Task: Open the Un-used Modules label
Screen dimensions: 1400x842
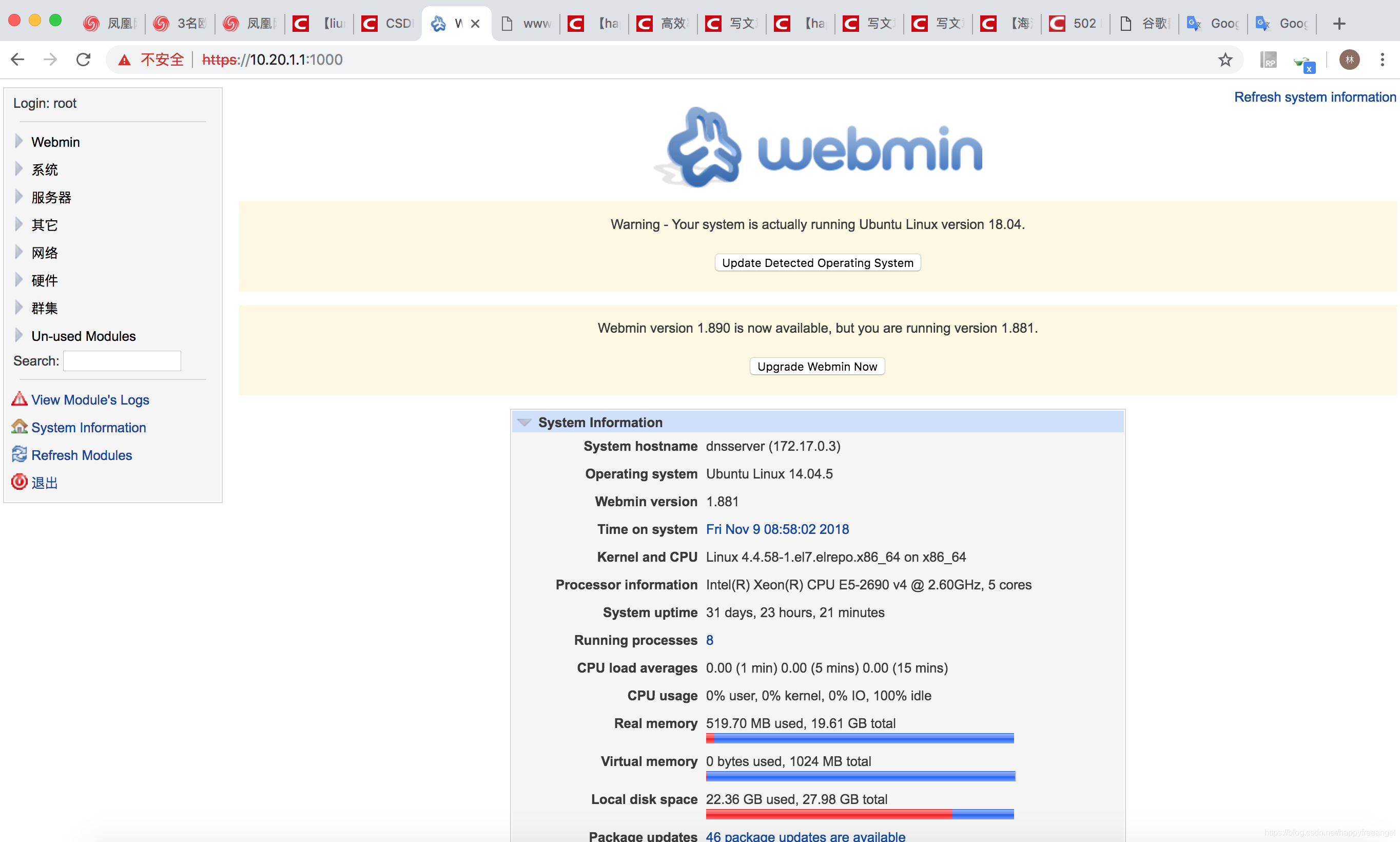Action: (x=83, y=336)
